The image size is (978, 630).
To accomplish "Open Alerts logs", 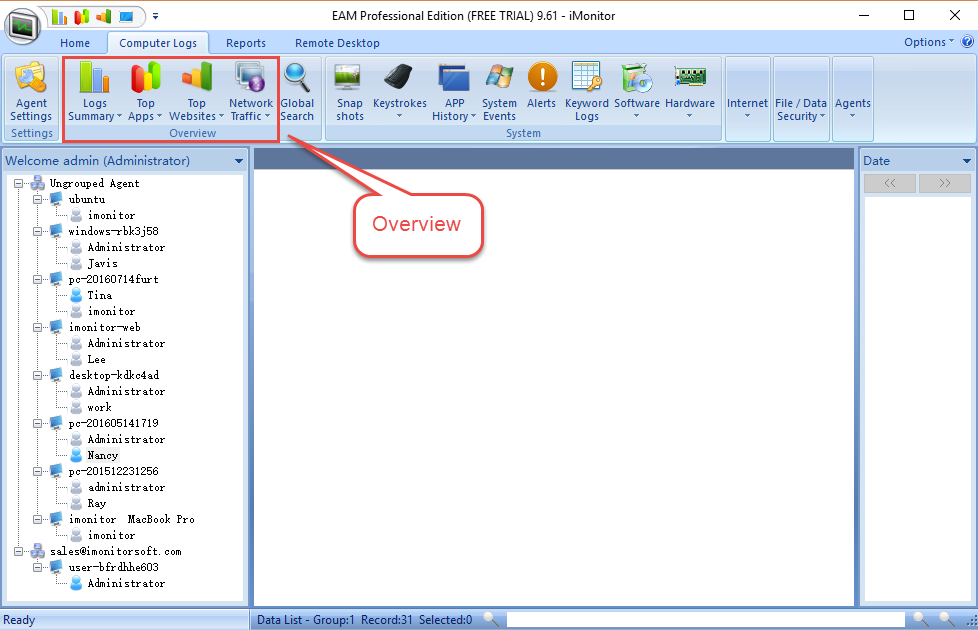I will point(541,87).
